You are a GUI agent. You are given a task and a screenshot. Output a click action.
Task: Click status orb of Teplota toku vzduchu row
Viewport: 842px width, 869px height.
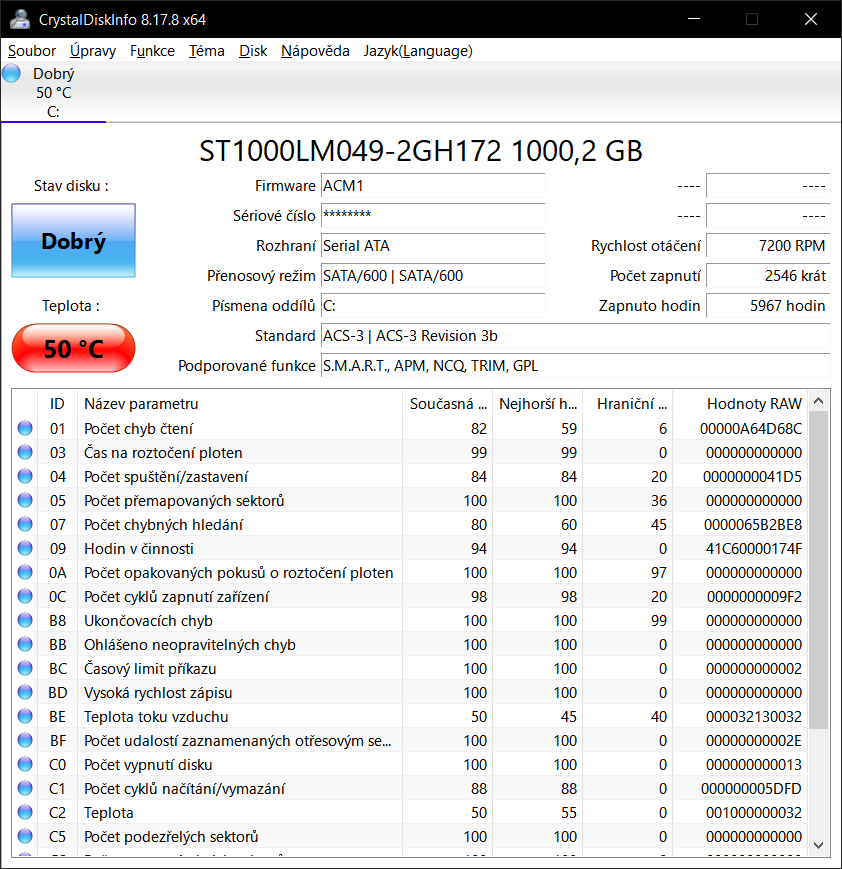tap(25, 716)
